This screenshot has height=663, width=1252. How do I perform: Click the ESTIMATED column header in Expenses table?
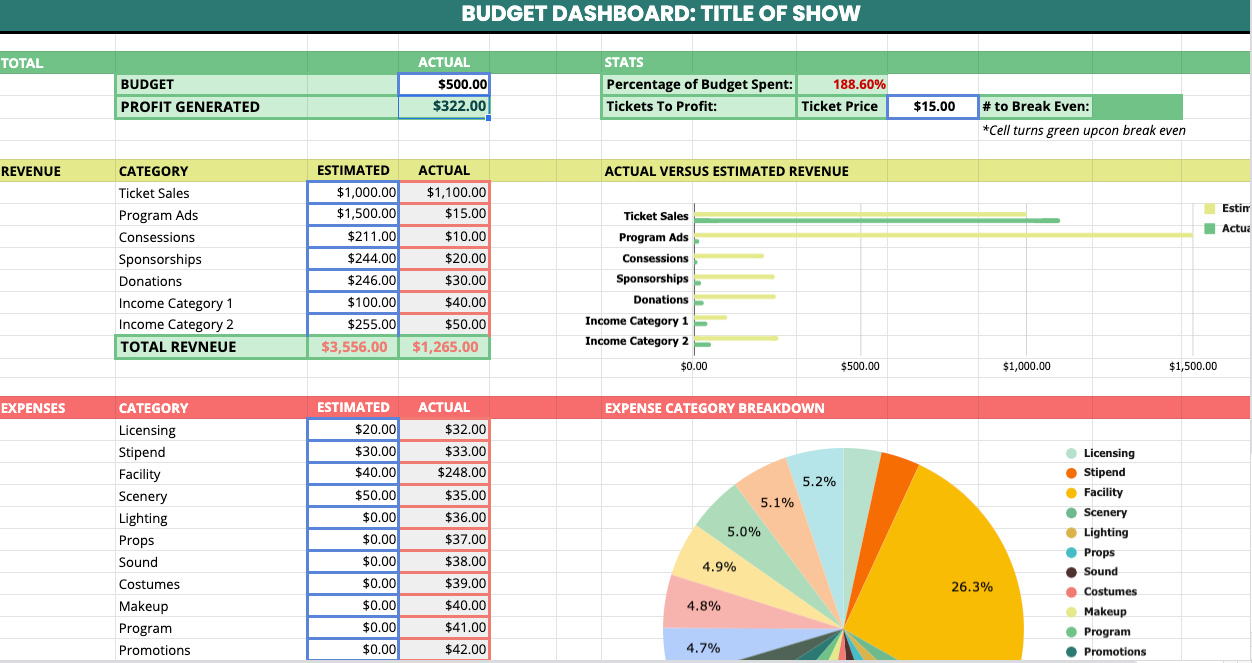[353, 408]
